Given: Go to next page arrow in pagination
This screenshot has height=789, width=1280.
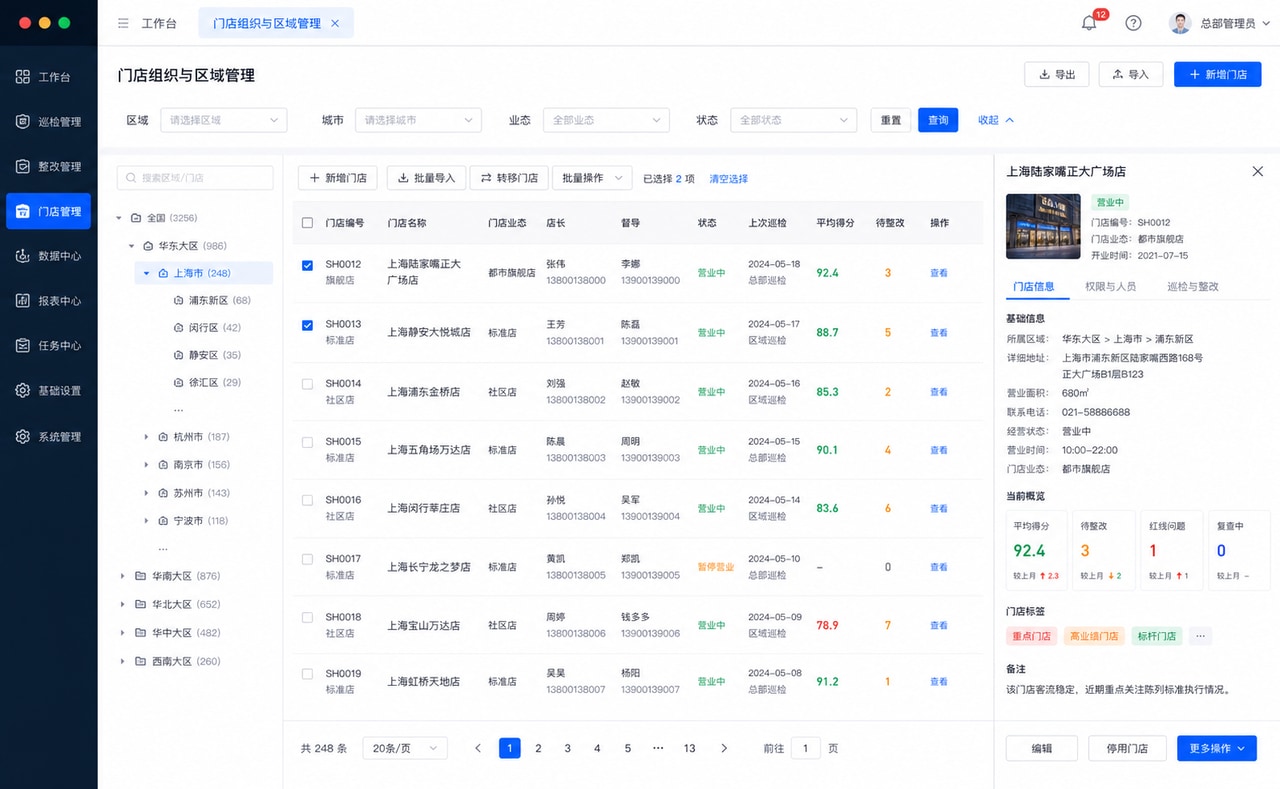Looking at the screenshot, I should [x=724, y=748].
